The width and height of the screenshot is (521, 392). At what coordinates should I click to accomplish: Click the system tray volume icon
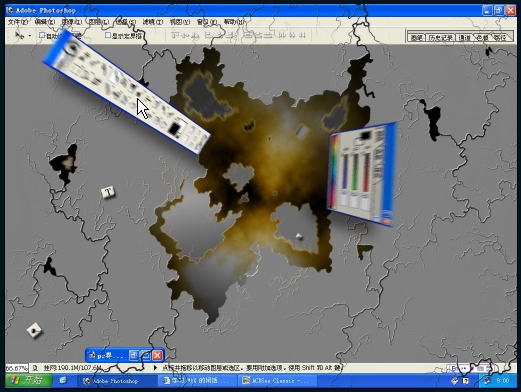tap(487, 380)
